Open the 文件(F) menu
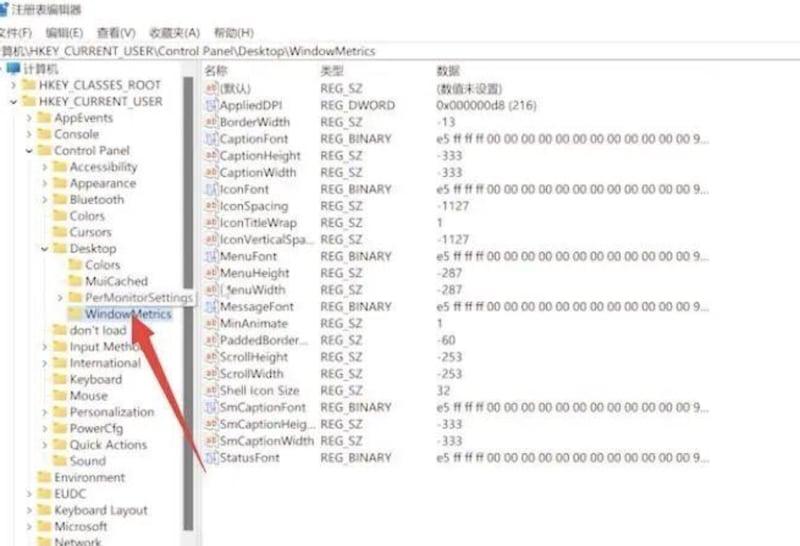The height and width of the screenshot is (546, 800). click(x=15, y=33)
